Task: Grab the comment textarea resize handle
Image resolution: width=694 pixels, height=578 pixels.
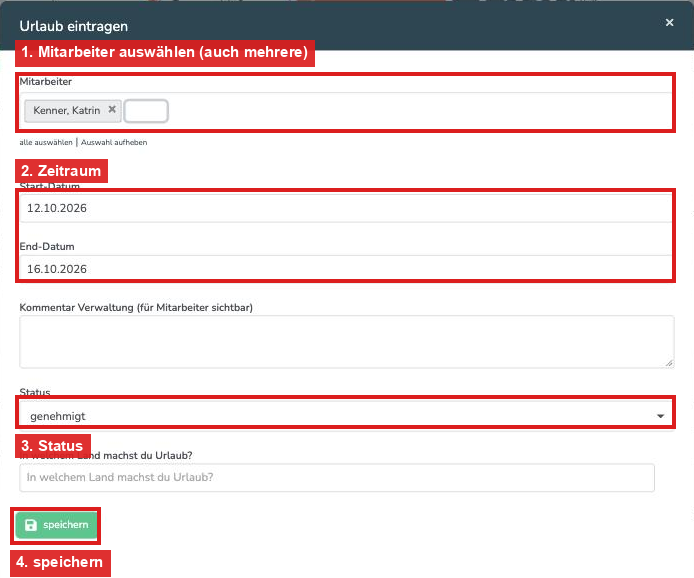Action: 669,363
